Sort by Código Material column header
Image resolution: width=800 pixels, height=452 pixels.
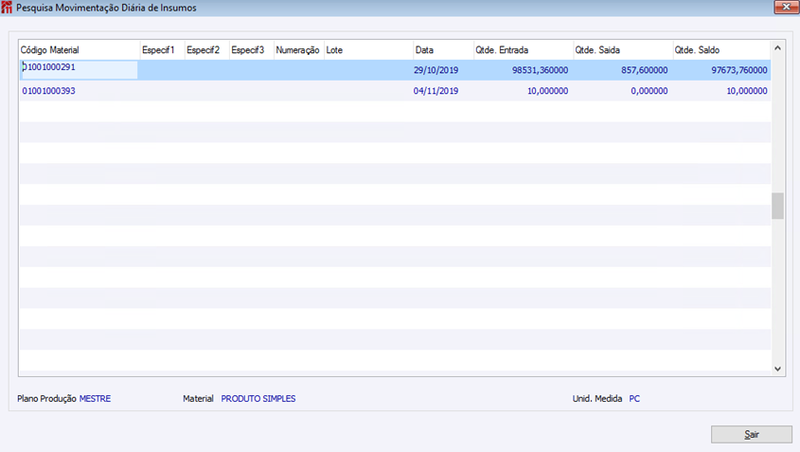79,50
